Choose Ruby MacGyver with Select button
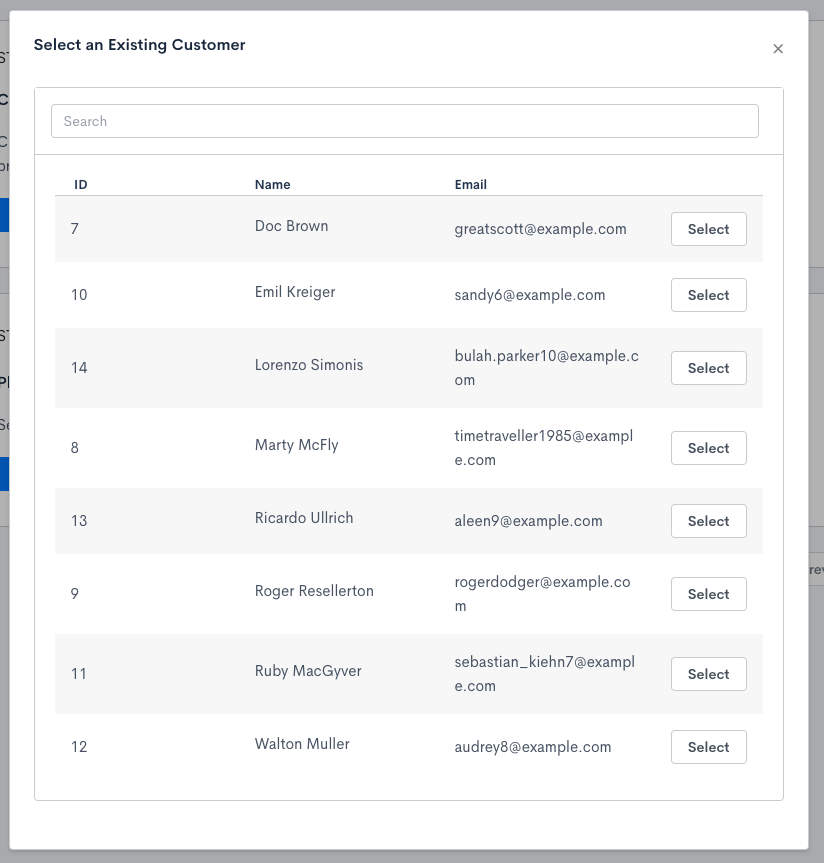Image resolution: width=824 pixels, height=863 pixels. pos(708,674)
